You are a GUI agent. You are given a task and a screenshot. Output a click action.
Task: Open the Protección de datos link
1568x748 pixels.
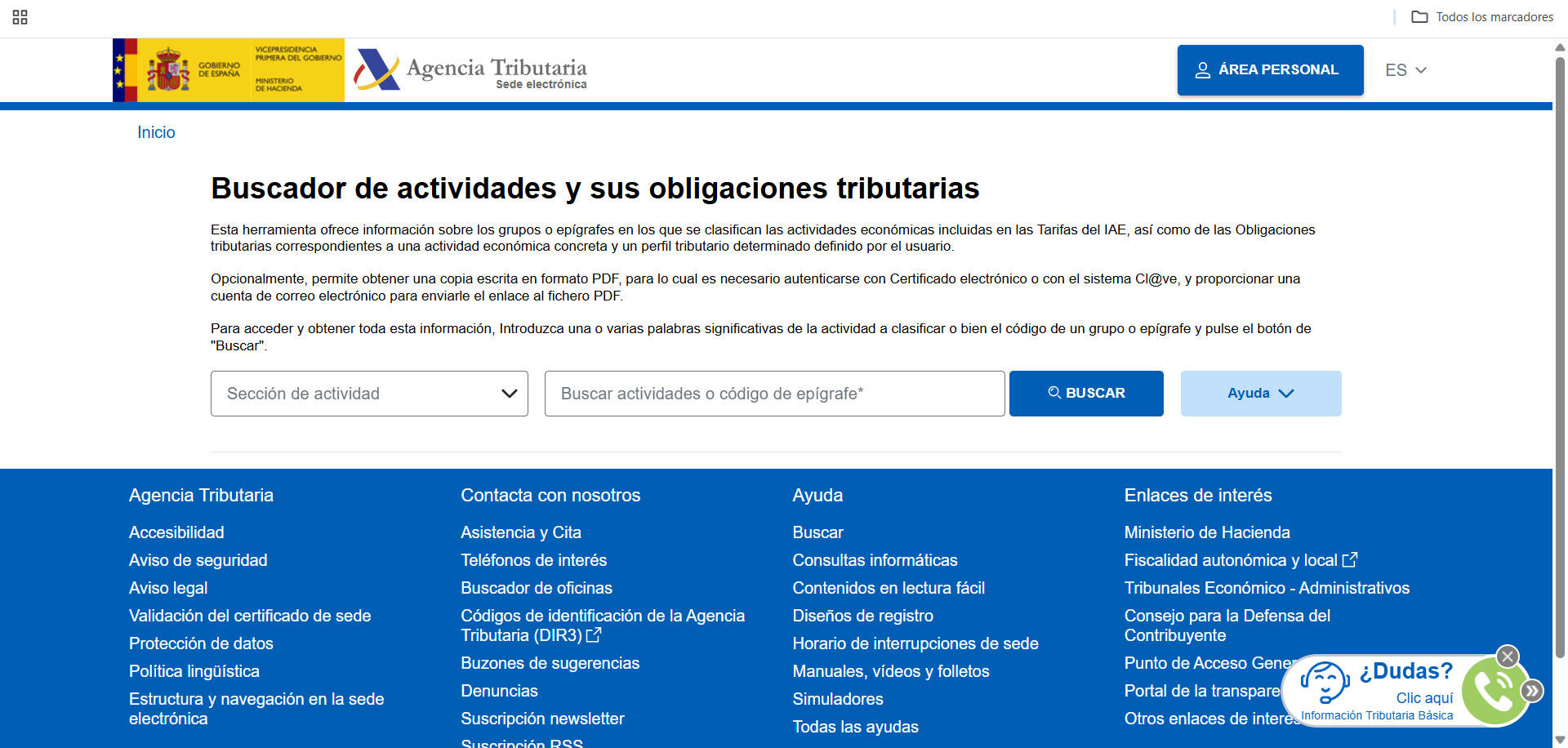201,643
